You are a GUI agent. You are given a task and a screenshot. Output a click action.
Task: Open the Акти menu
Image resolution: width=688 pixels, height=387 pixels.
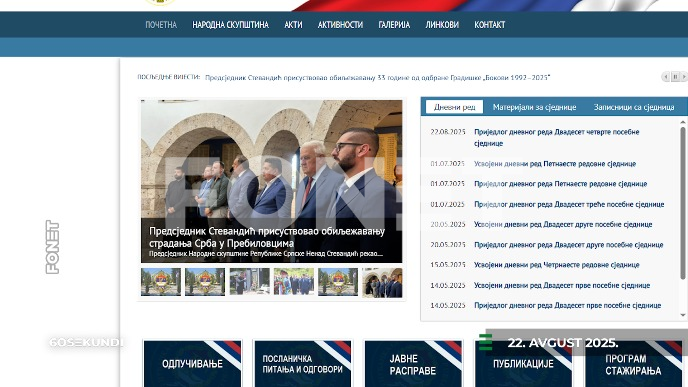293,25
